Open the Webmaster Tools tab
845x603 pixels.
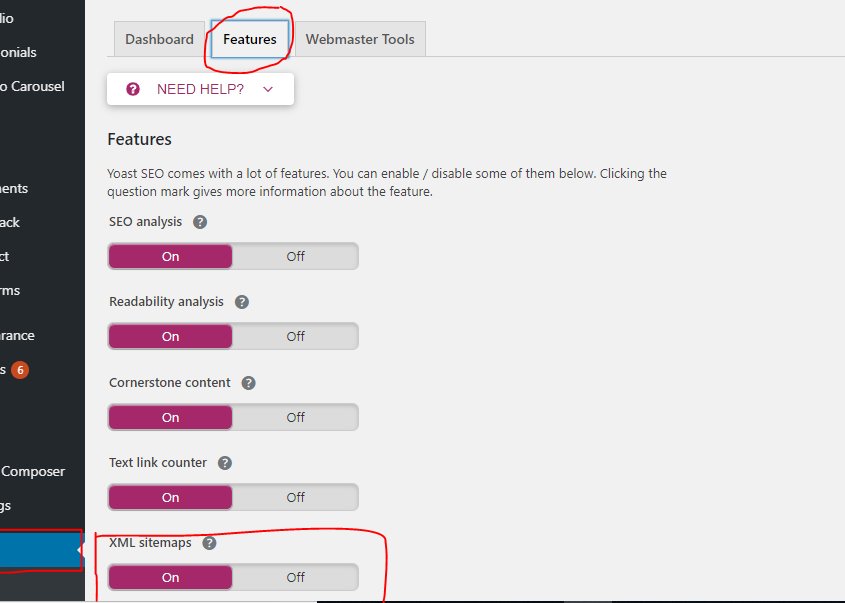pyautogui.click(x=360, y=38)
